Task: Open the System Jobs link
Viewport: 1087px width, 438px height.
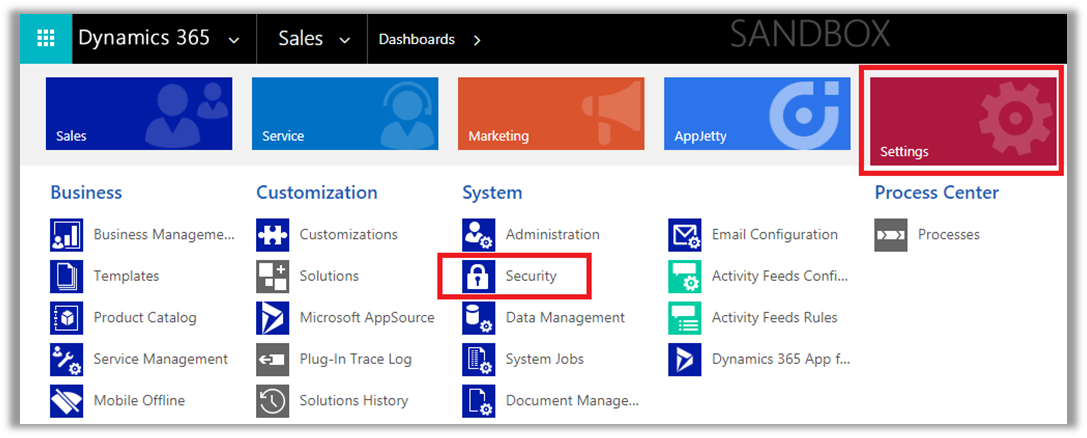Action: click(x=544, y=359)
